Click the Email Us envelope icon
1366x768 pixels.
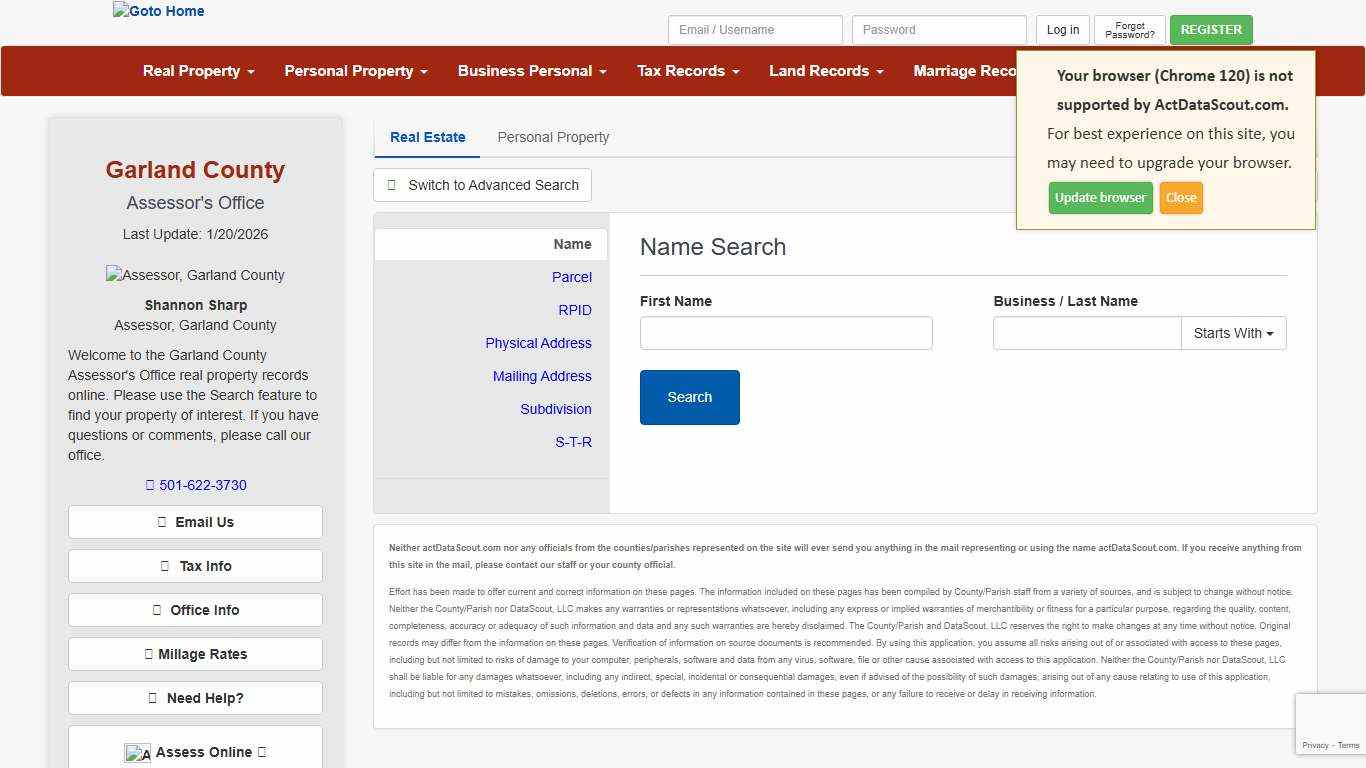click(x=163, y=521)
